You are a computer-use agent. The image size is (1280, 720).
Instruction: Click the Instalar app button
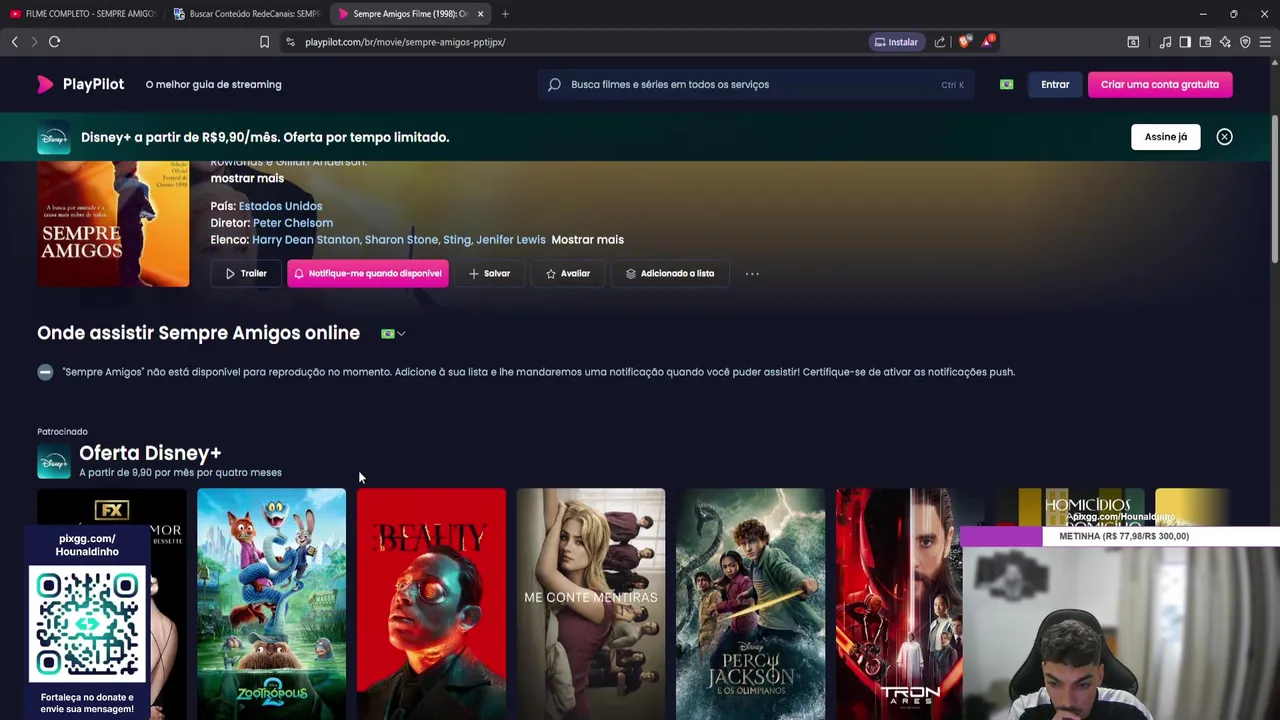(x=896, y=42)
